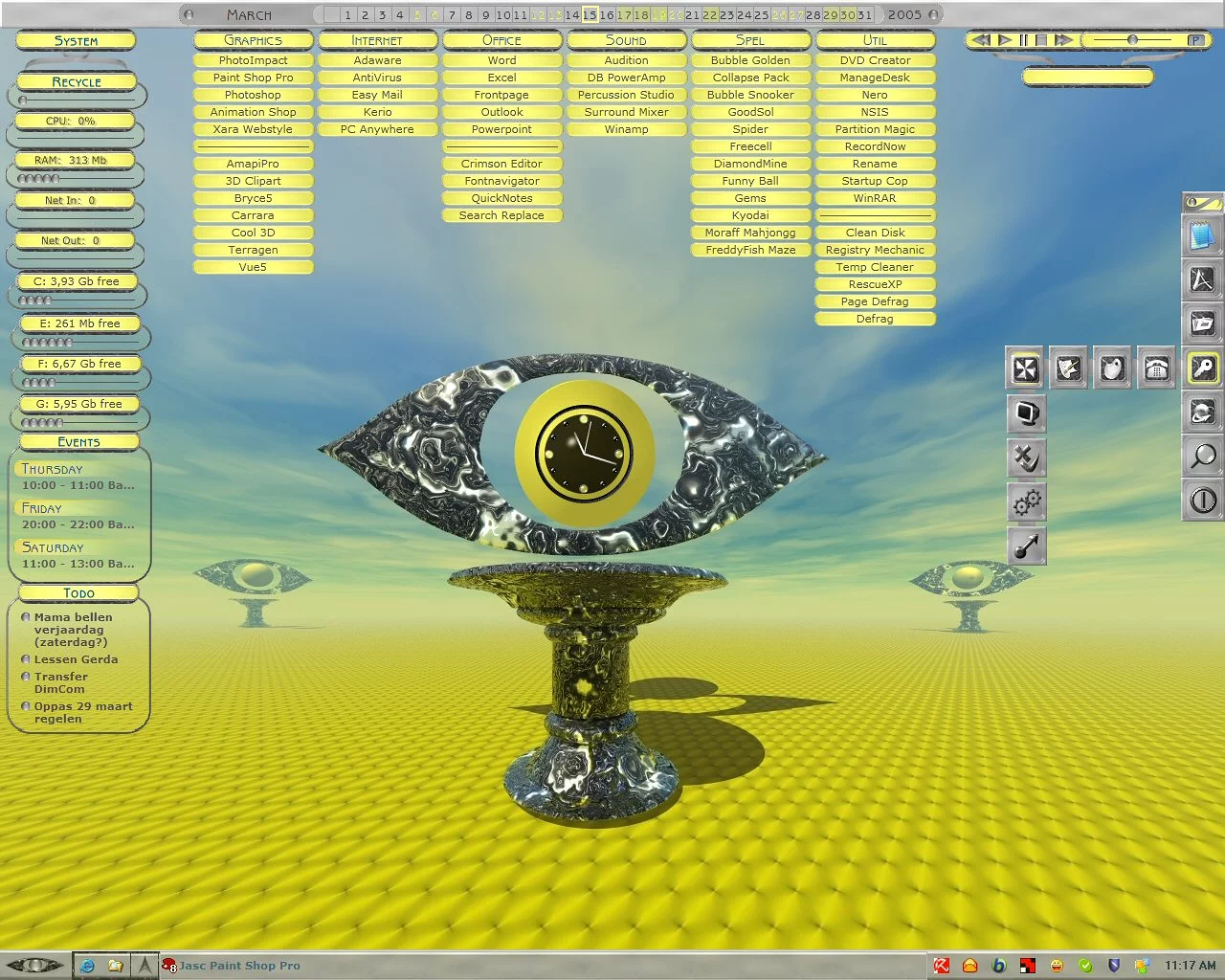Click the key icon in the right dock
Viewport: 1225px width, 980px height.
pos(1203,367)
